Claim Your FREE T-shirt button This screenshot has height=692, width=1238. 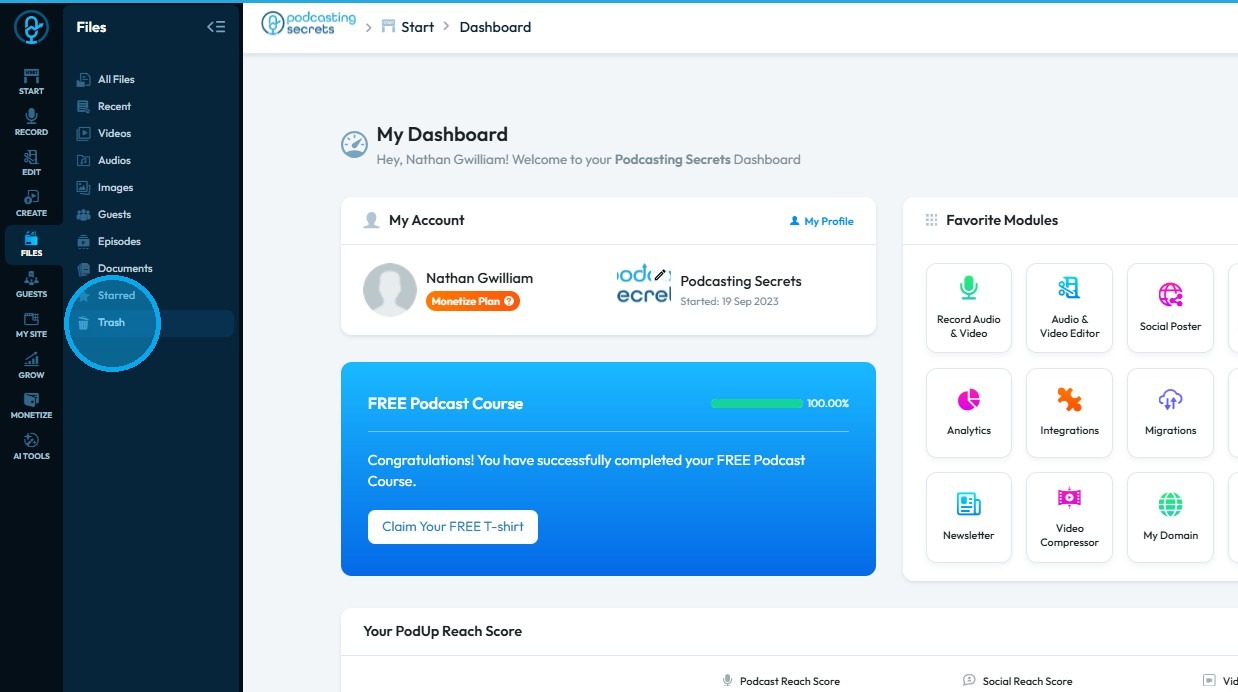point(453,527)
